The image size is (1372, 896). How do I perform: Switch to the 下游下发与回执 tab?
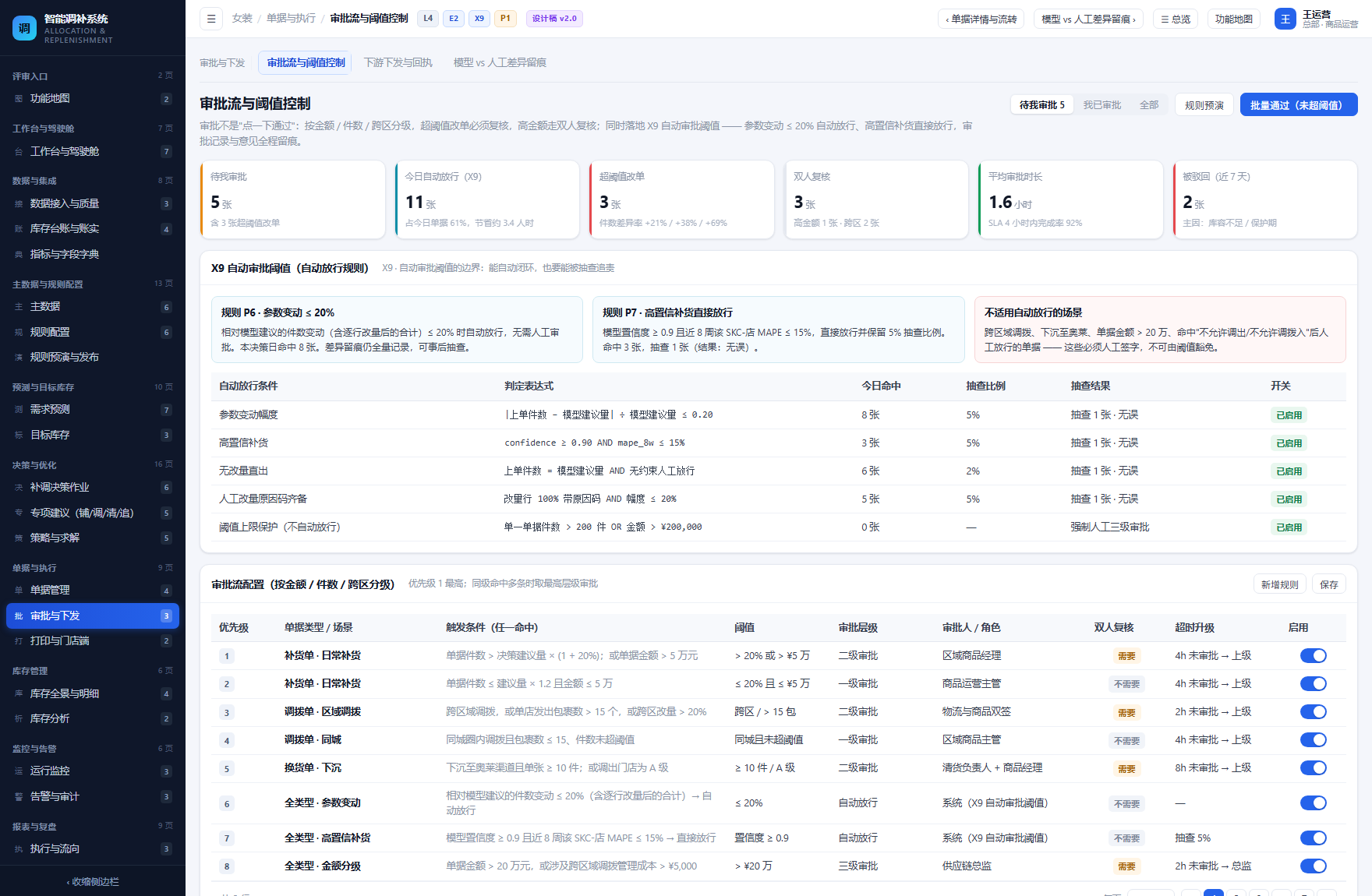coord(398,62)
